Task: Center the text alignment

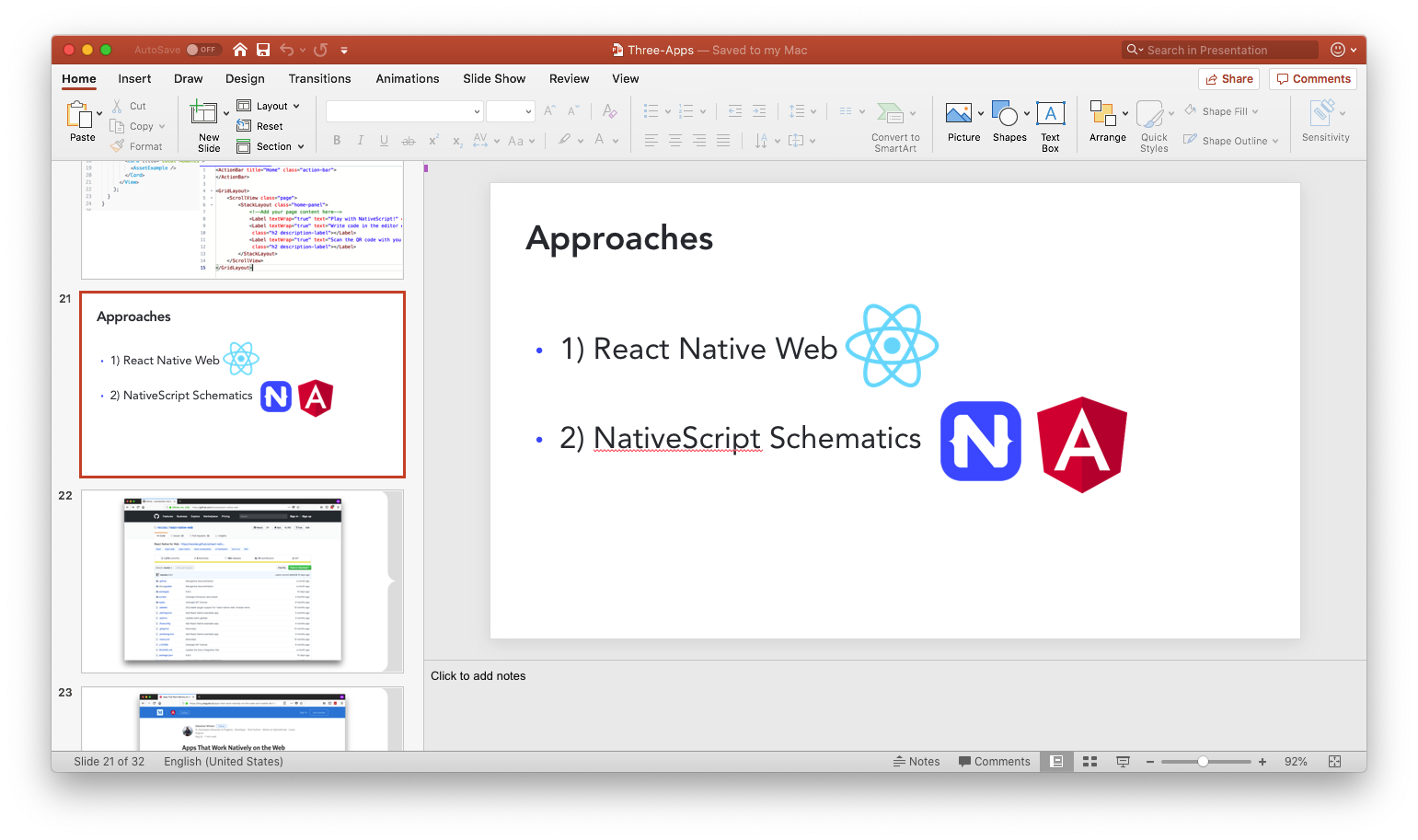Action: point(675,141)
